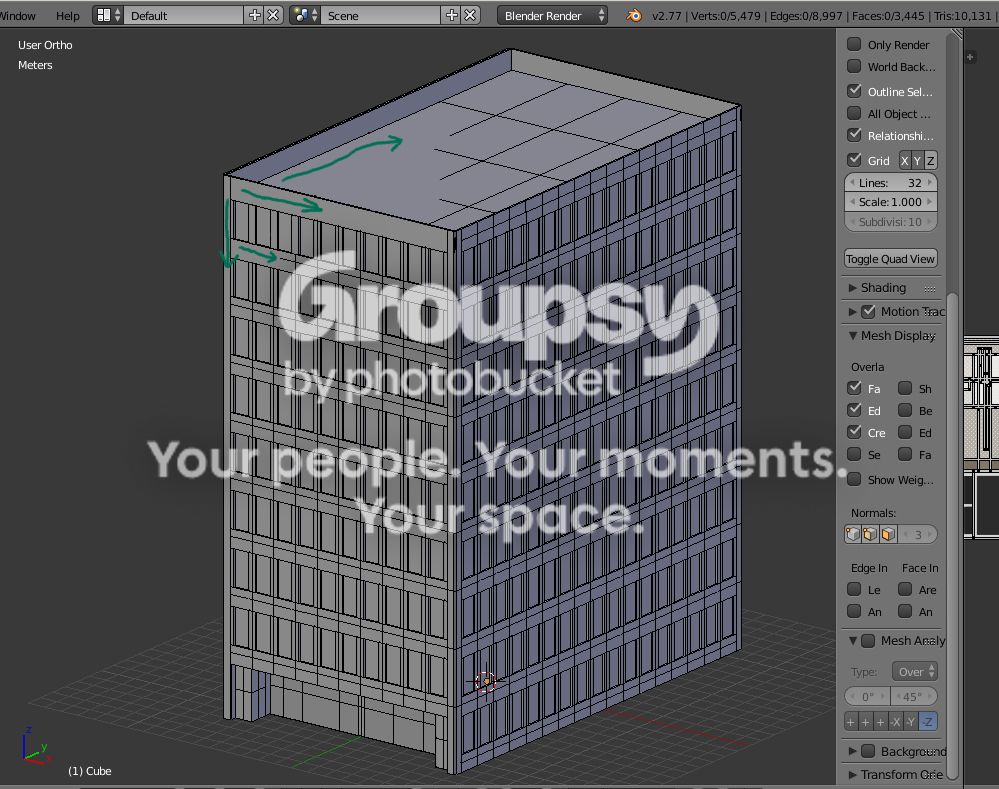Click the Toggle Quad View button
Image resolution: width=999 pixels, height=789 pixels.
[891, 259]
